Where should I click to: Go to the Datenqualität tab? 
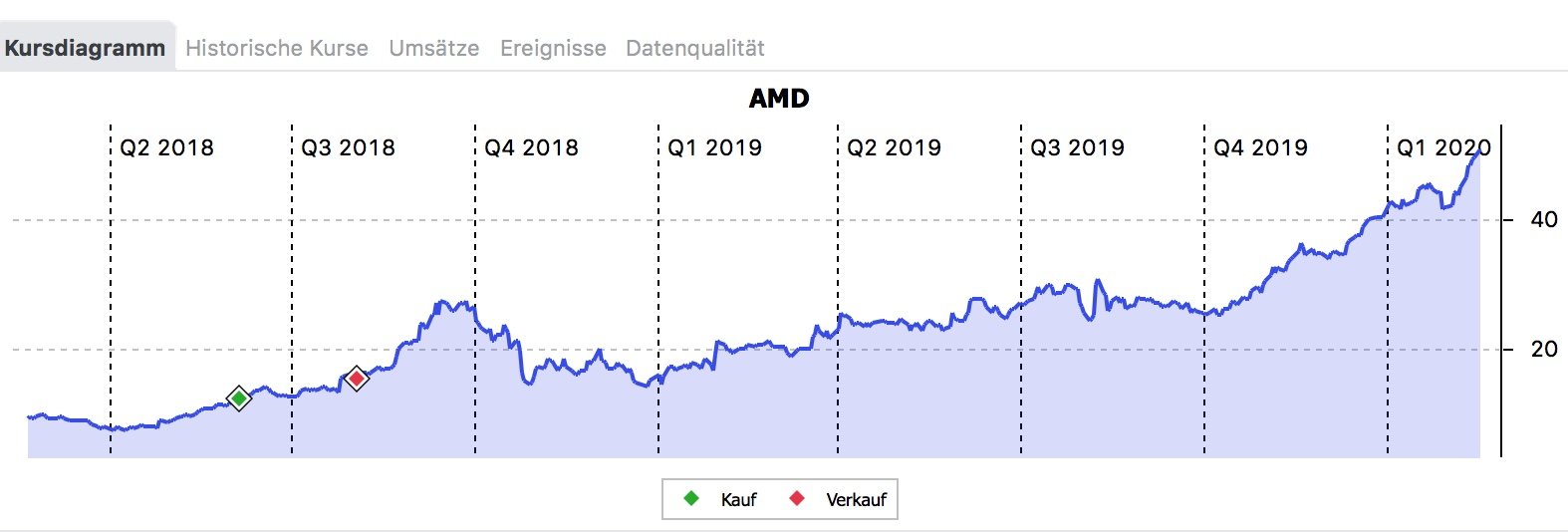click(695, 48)
